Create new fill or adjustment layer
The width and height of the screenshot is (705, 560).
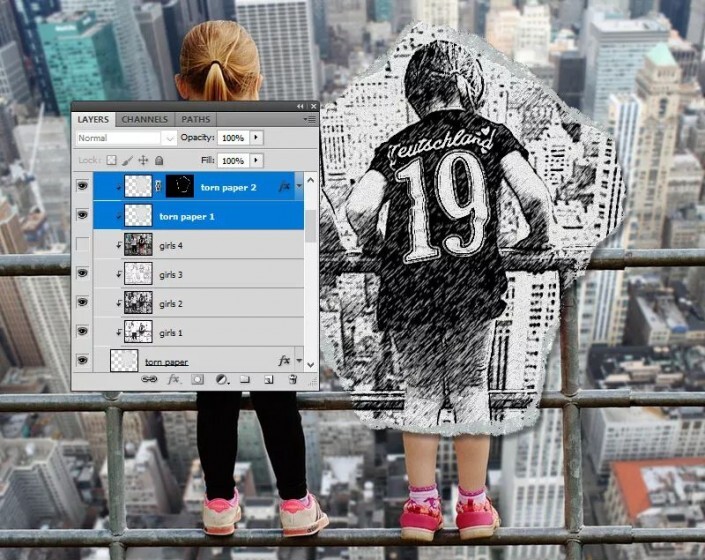click(221, 380)
